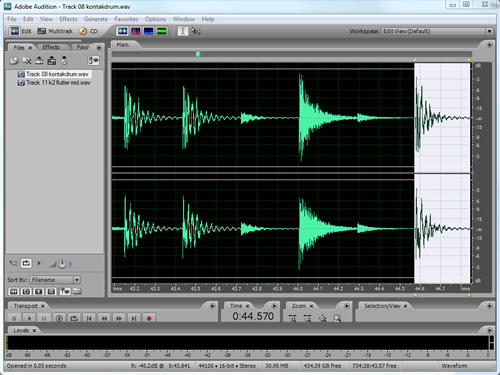Start playback with the Play button
This screenshot has width=500, height=375.
[29, 318]
